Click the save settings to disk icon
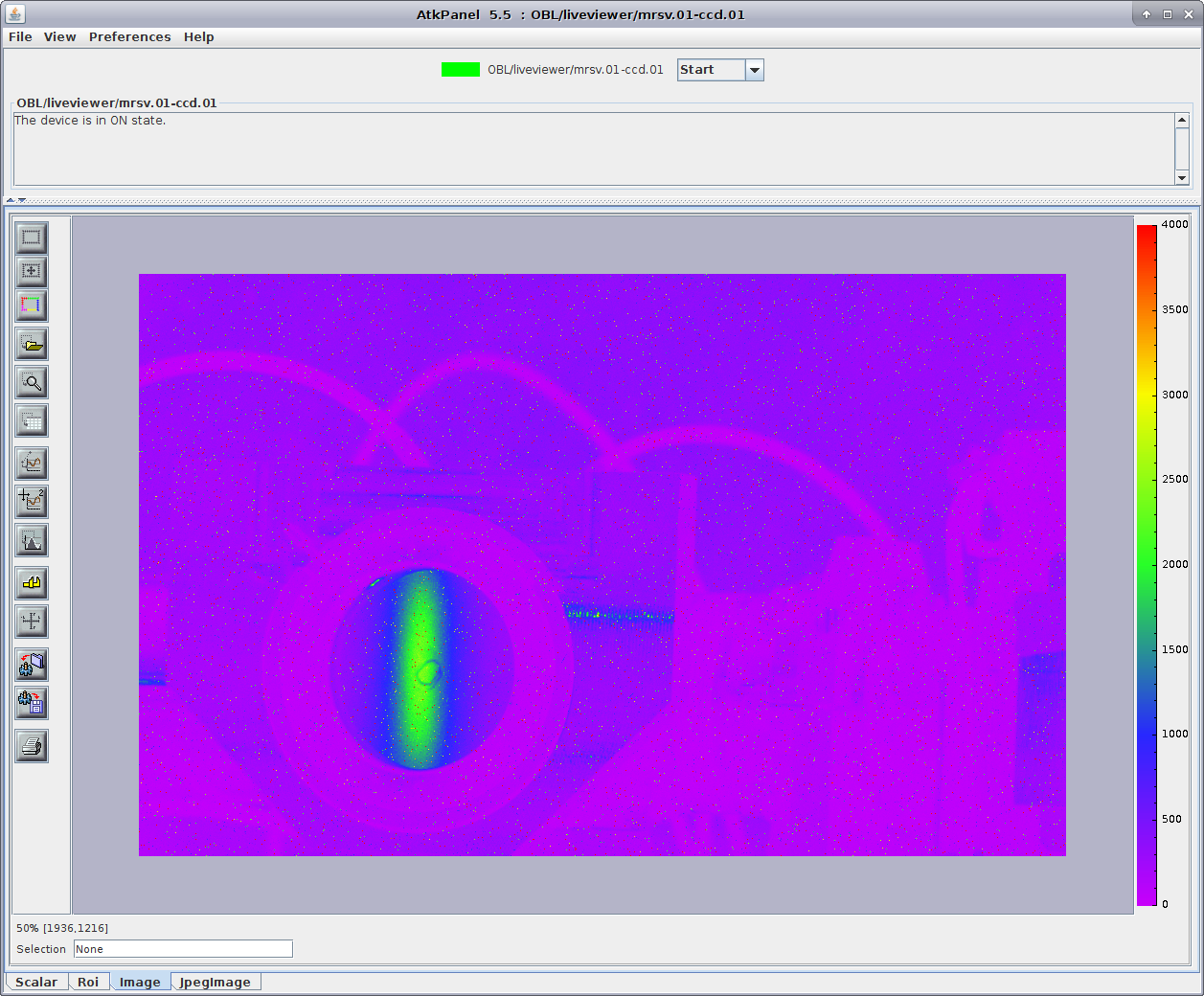 coord(32,703)
